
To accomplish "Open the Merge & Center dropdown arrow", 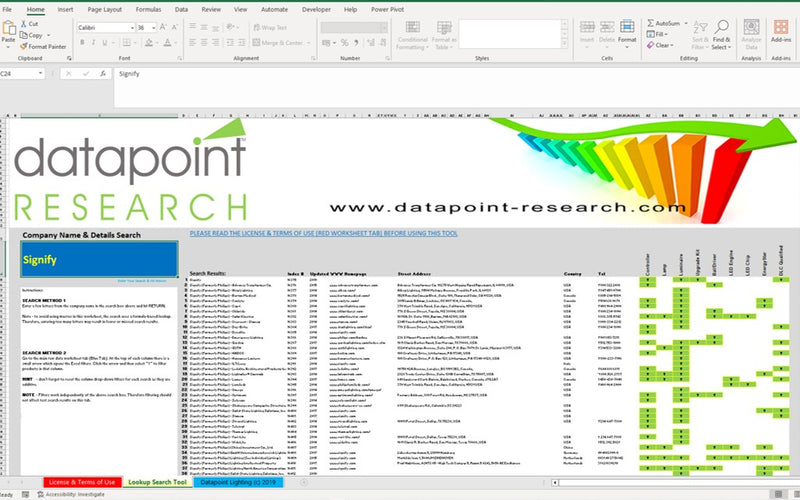I will [x=309, y=43].
